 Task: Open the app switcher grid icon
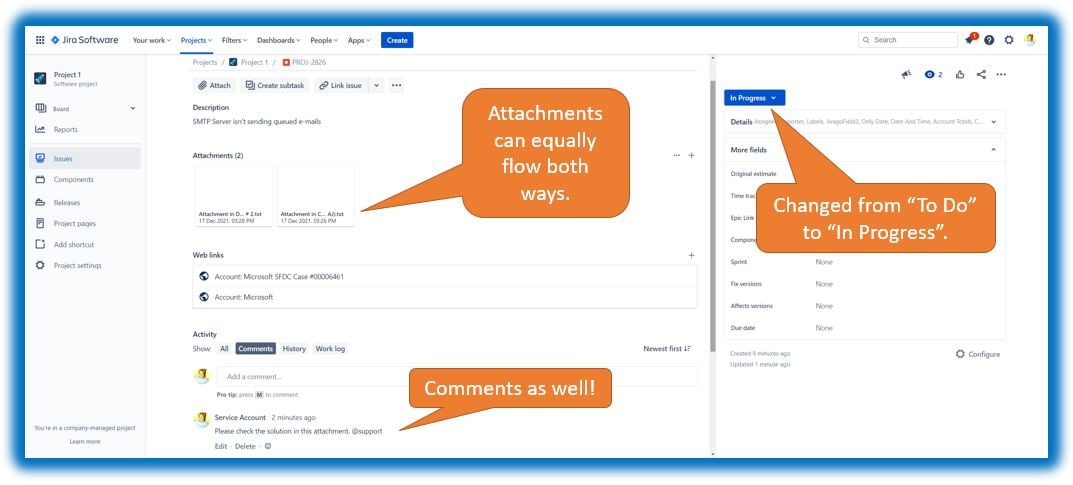tap(40, 40)
